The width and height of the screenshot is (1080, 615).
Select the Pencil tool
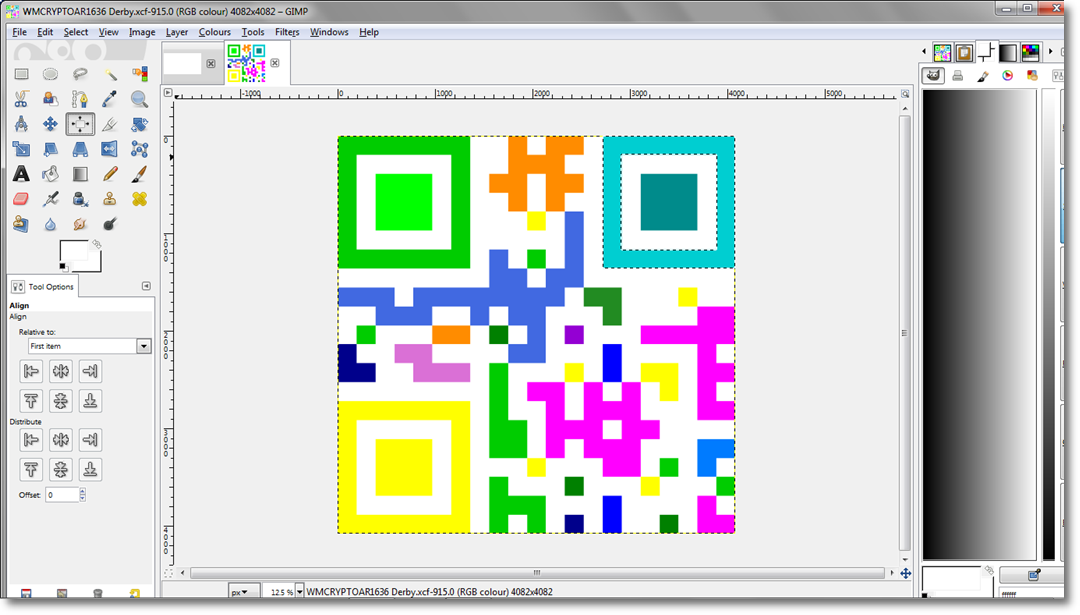click(110, 174)
